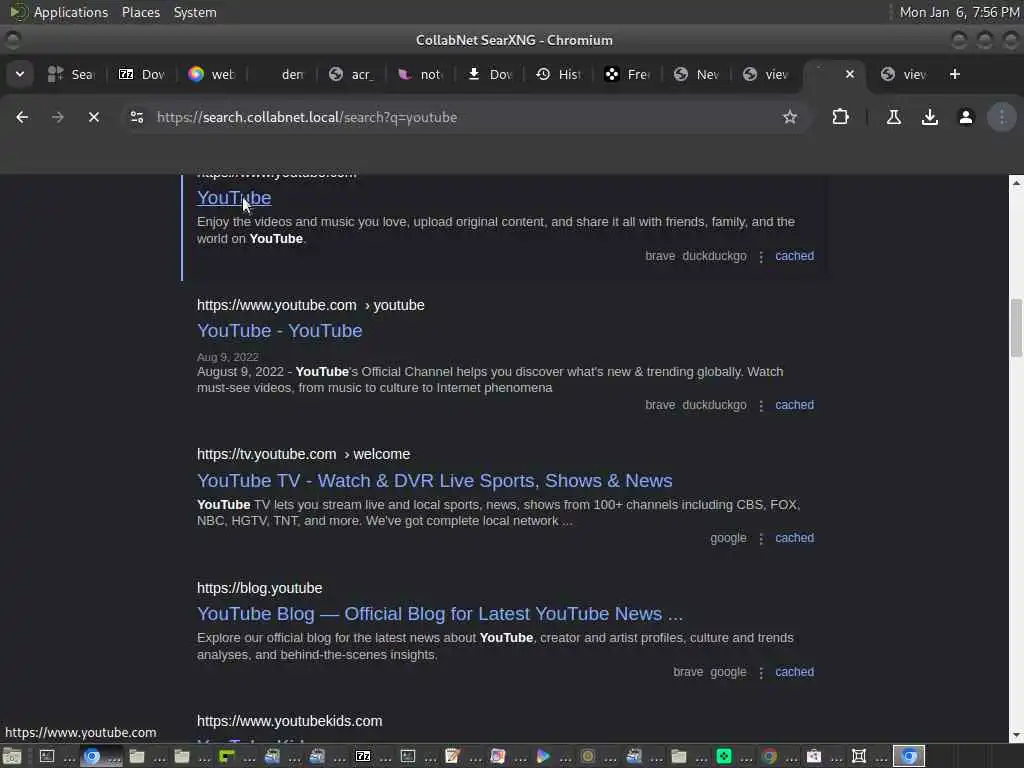Switch to the 'den' tab
The height and width of the screenshot is (768, 1024).
click(282, 74)
